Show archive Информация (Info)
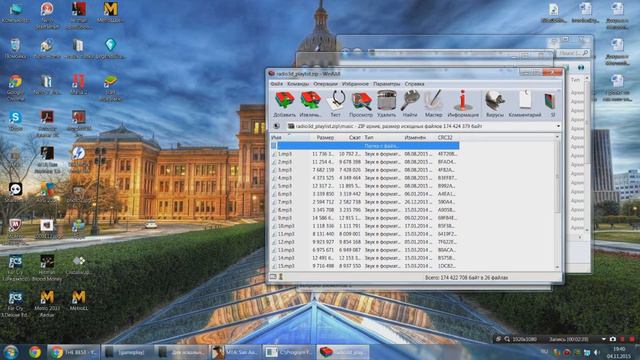 (x=463, y=104)
